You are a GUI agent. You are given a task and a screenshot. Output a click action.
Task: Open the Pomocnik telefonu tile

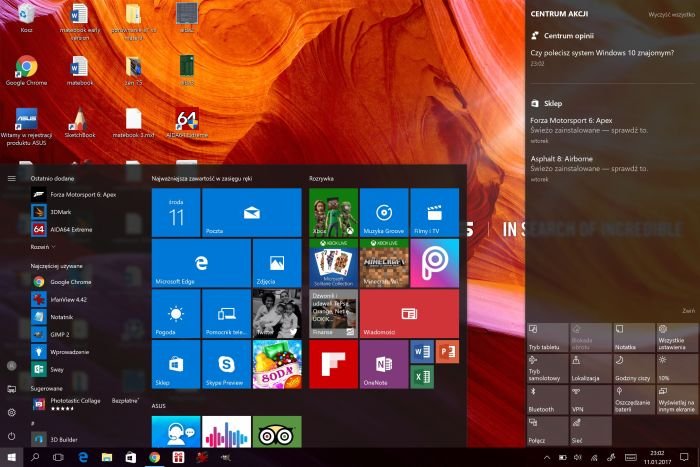(x=226, y=314)
